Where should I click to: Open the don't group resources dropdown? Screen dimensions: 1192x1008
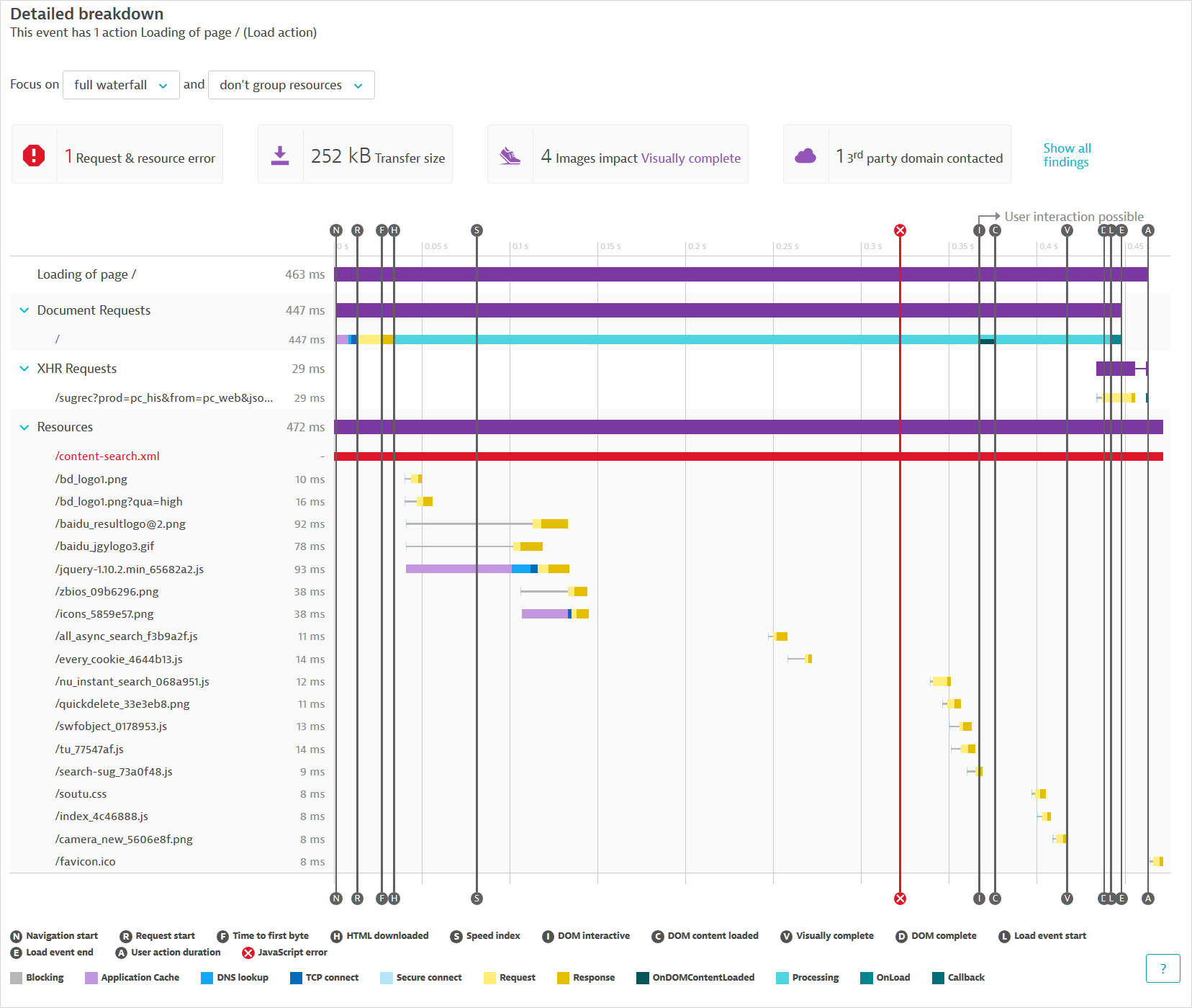(x=292, y=85)
